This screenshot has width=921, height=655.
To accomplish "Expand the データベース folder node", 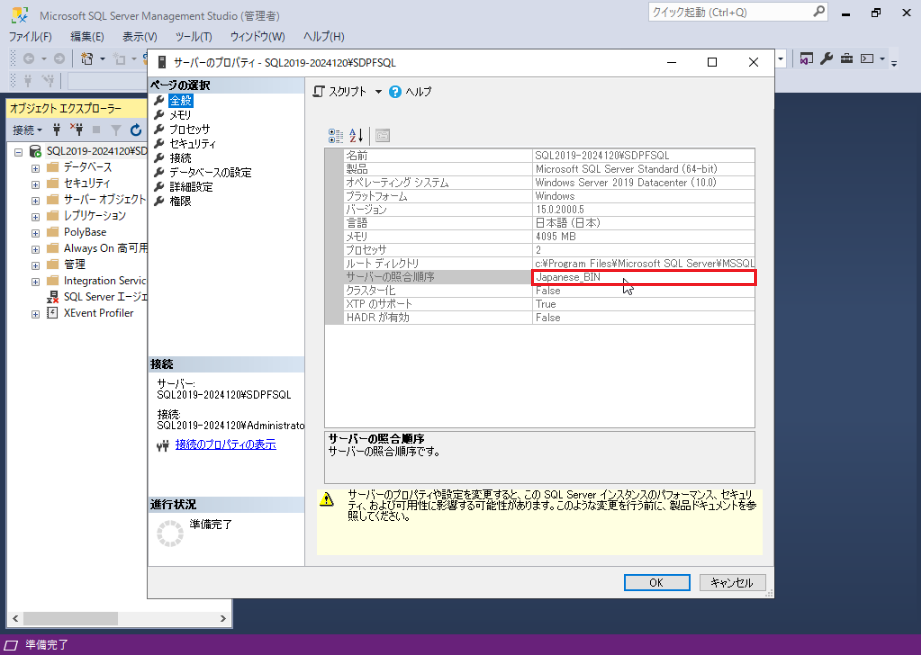I will [x=35, y=167].
